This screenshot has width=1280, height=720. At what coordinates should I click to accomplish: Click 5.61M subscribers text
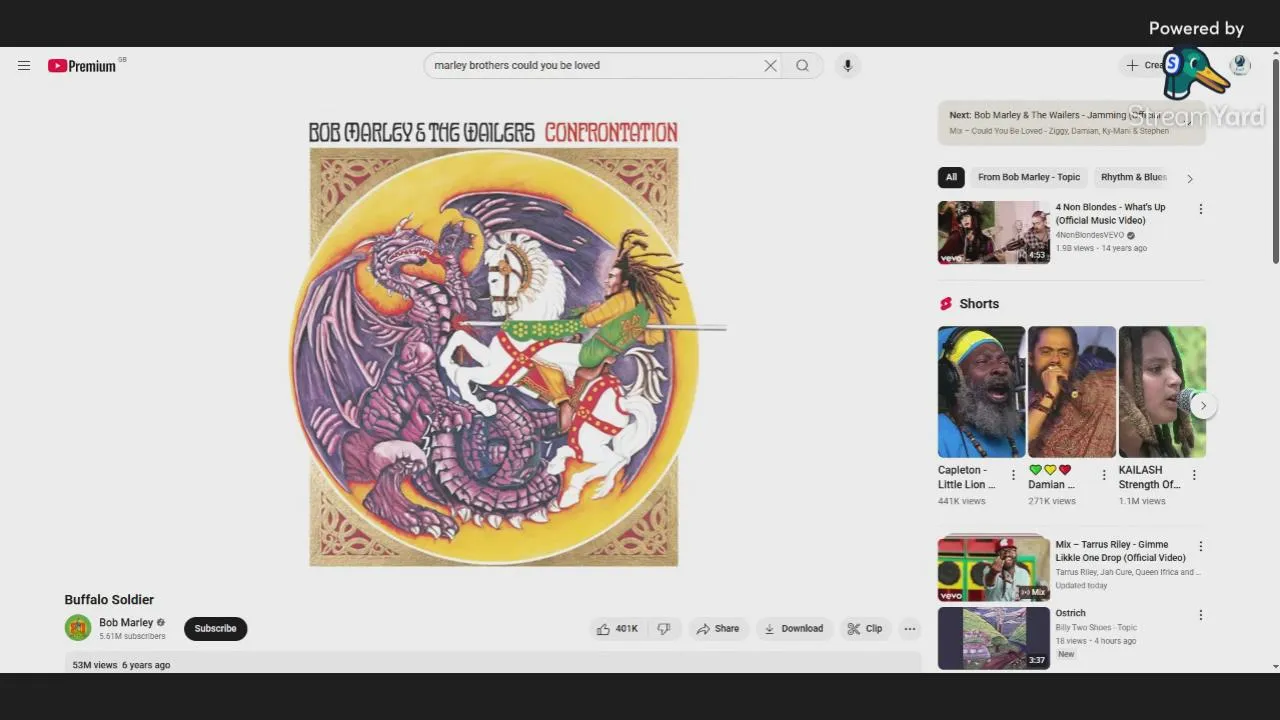point(132,637)
